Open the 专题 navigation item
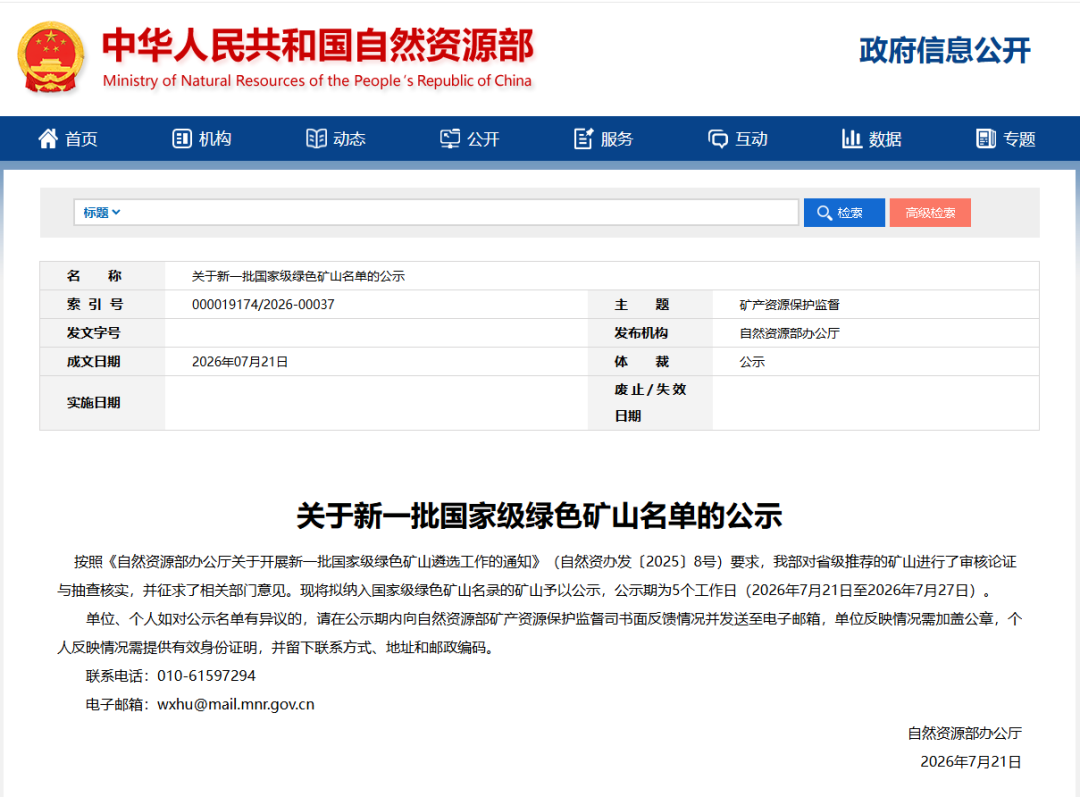This screenshot has width=1080, height=797. [x=1006, y=138]
